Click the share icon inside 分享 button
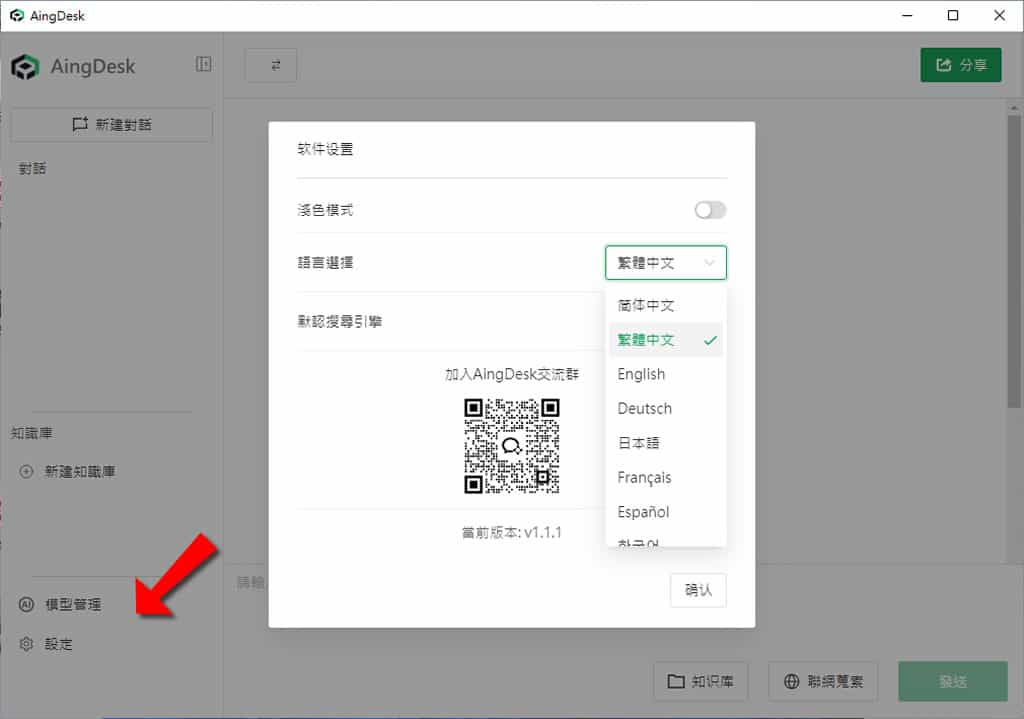Screen dimensions: 1024x719 944,65
